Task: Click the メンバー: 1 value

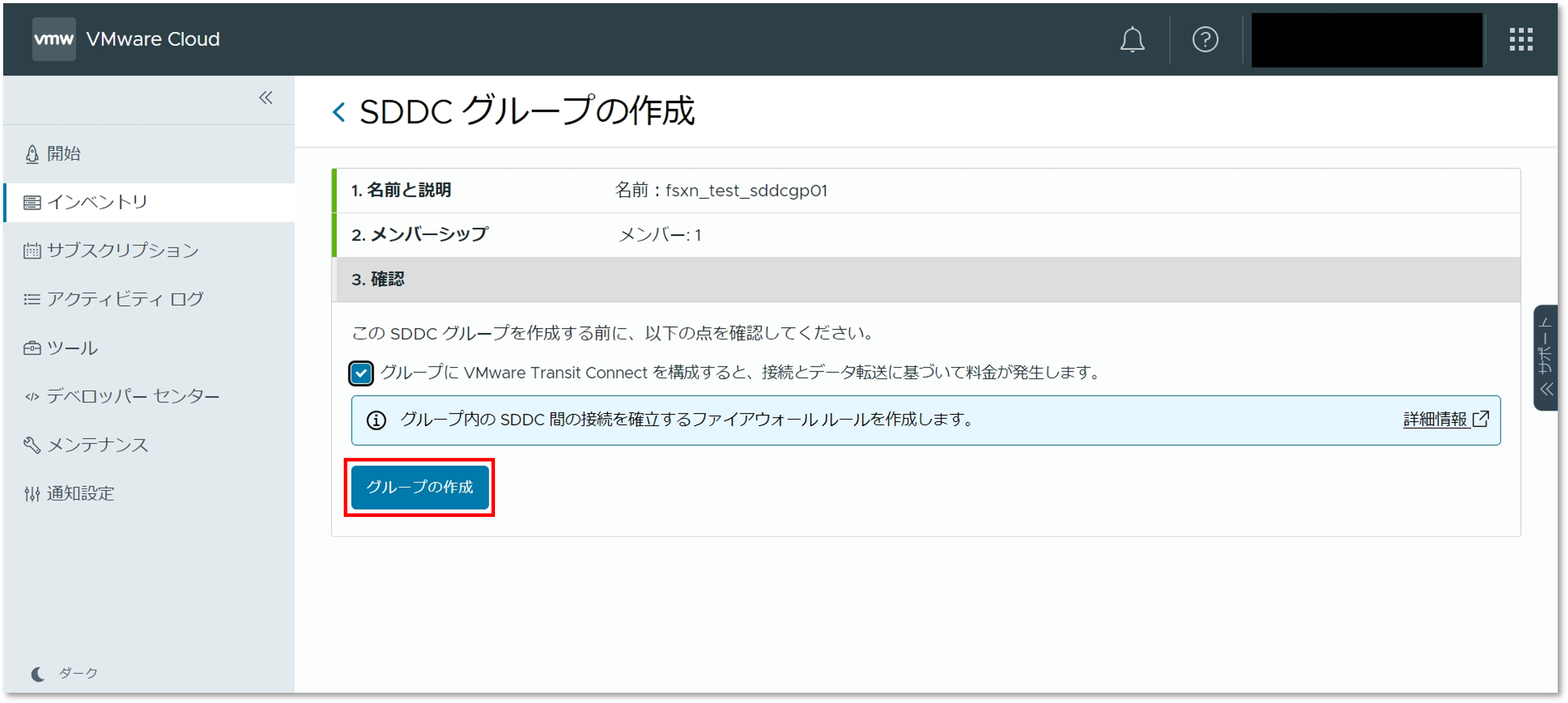Action: 660,235
